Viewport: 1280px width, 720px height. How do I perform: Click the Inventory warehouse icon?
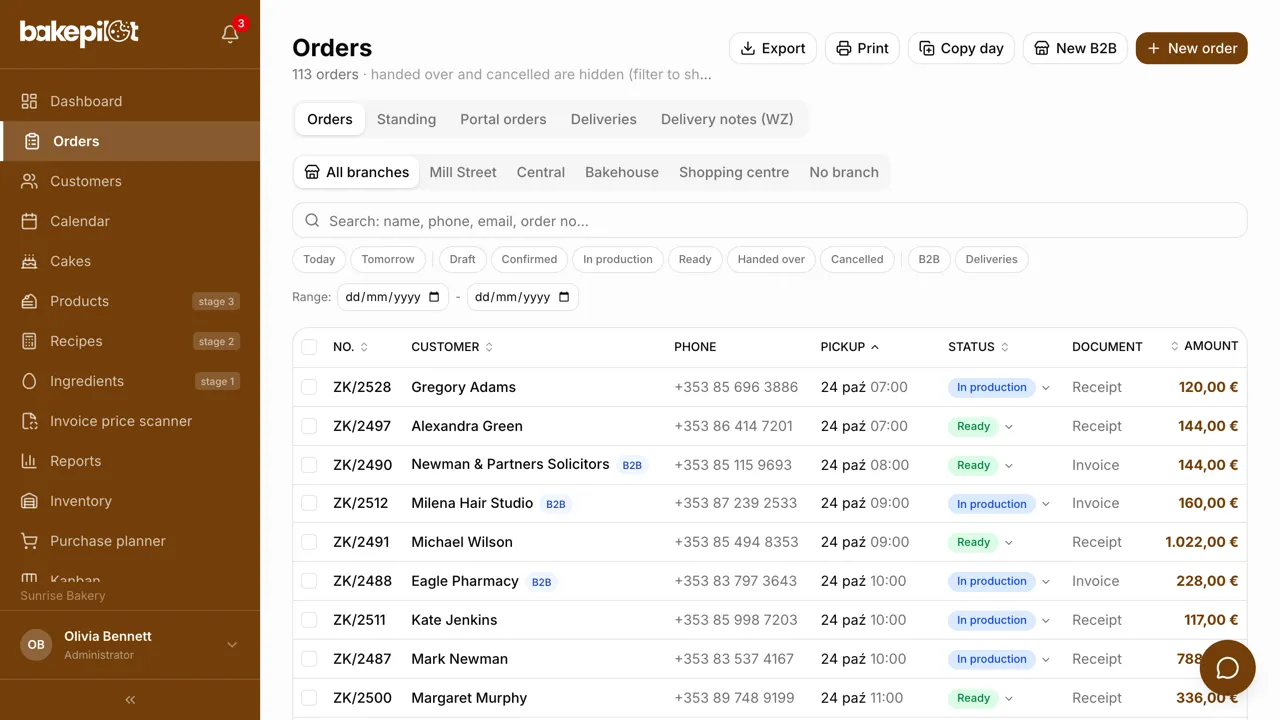[x=30, y=501]
